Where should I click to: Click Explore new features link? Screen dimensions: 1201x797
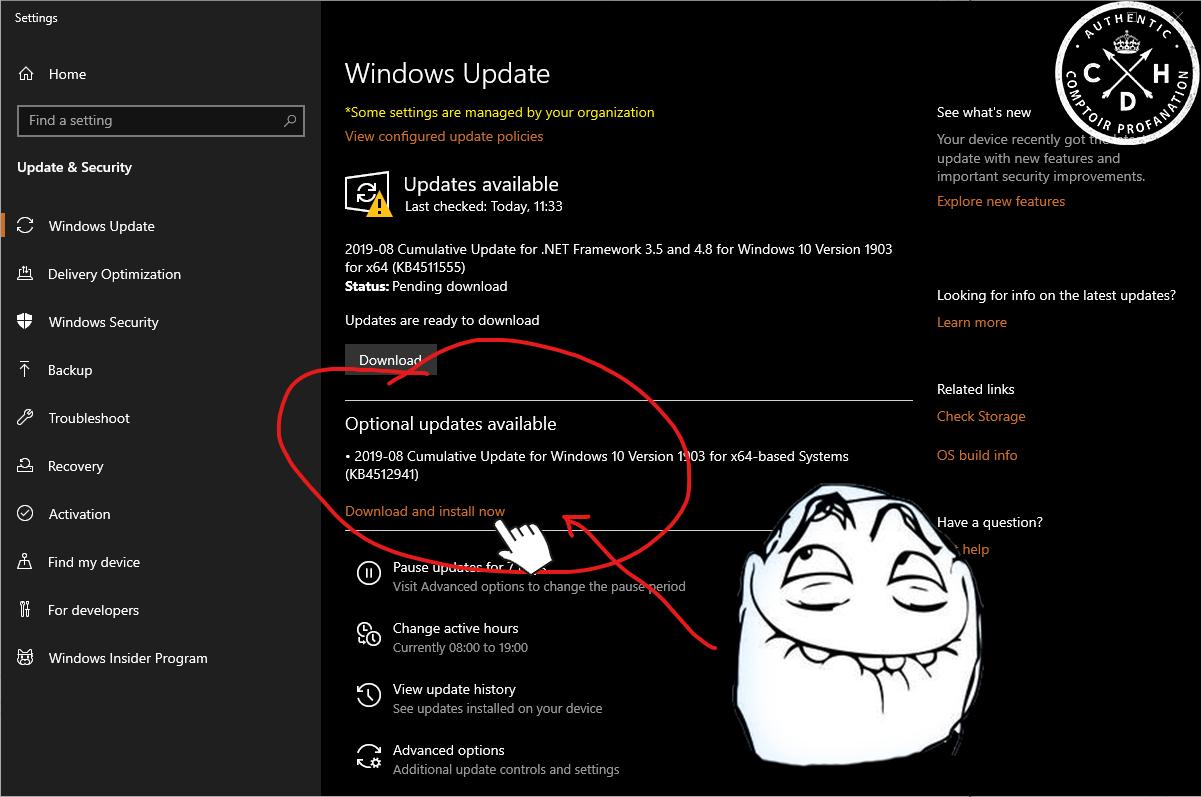[x=1001, y=201]
